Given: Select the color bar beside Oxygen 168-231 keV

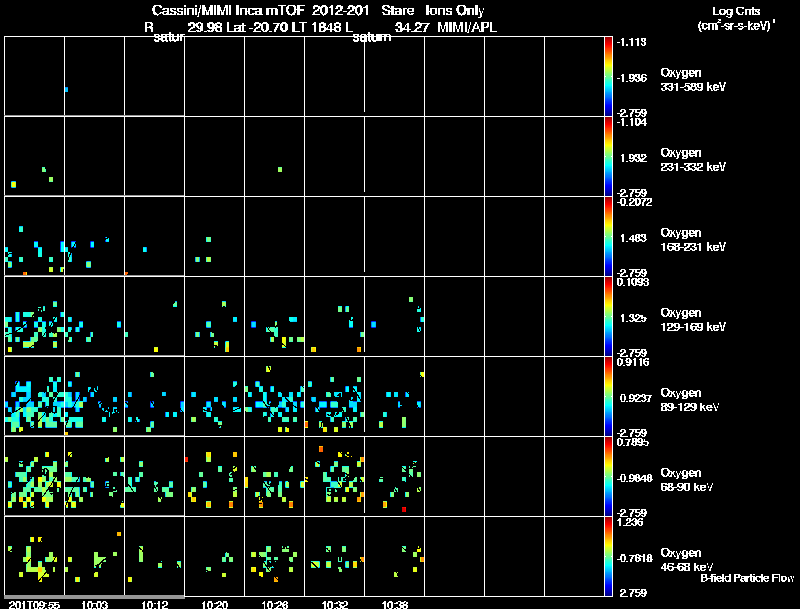Looking at the screenshot, I should tap(608, 236).
